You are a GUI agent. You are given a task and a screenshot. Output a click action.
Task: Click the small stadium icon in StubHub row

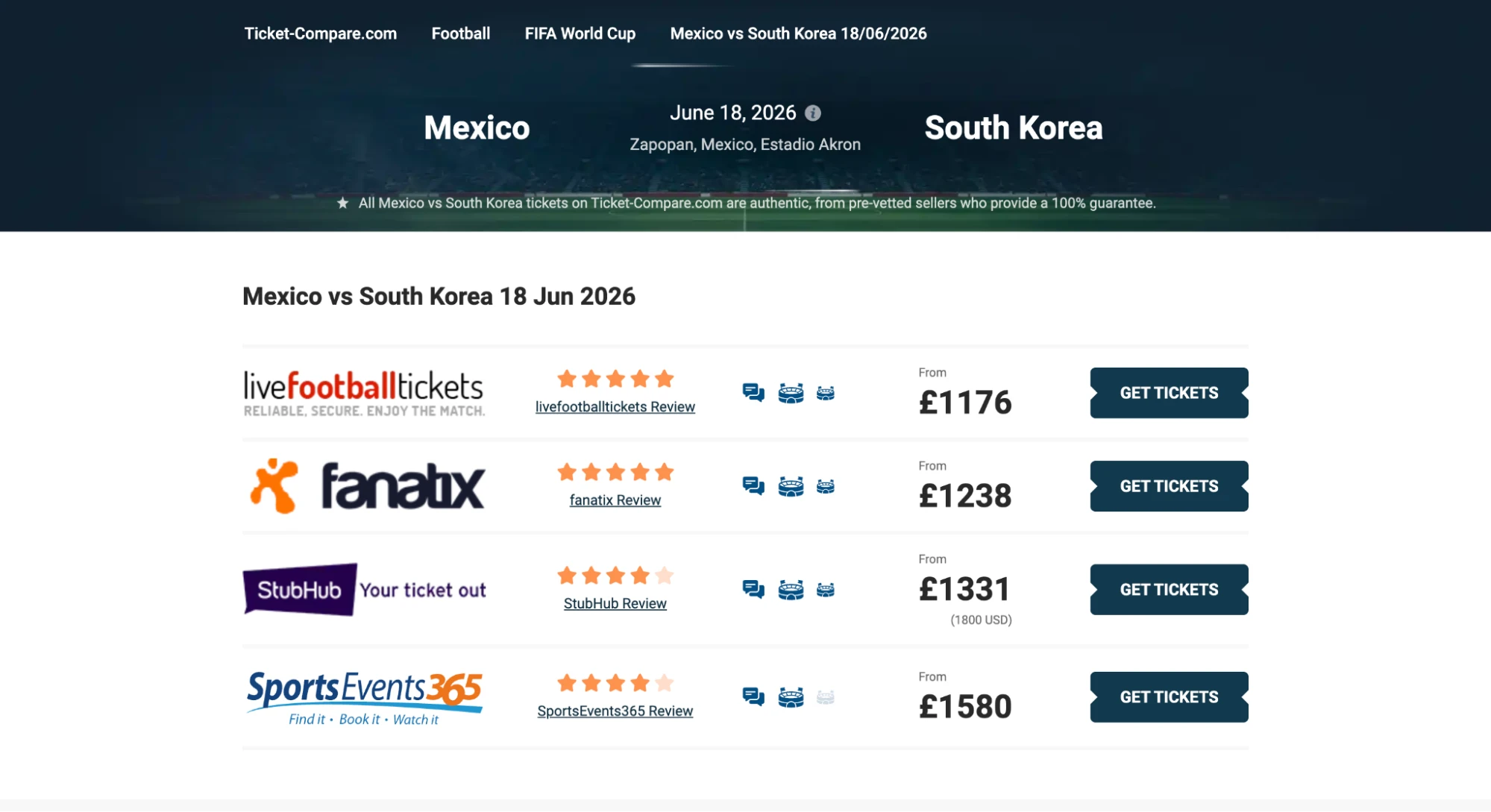point(826,590)
